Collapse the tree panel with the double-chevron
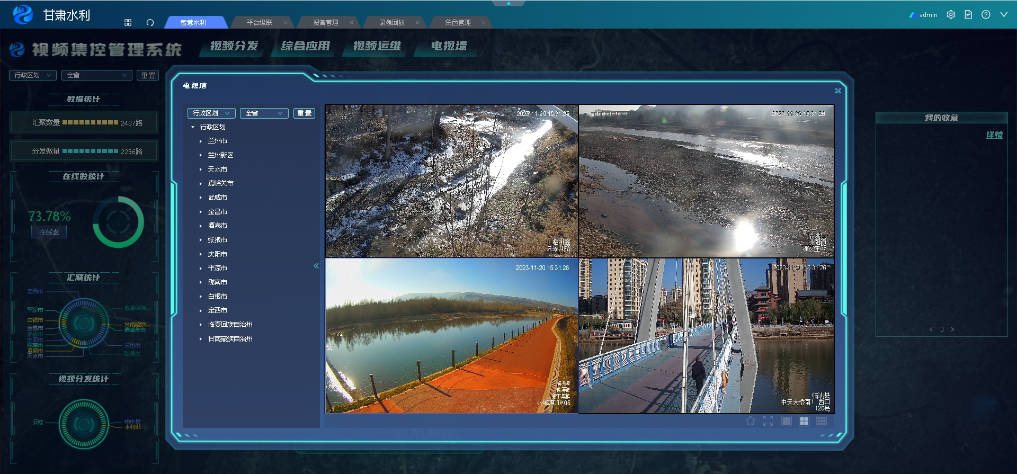This screenshot has width=1017, height=474. pos(316,266)
